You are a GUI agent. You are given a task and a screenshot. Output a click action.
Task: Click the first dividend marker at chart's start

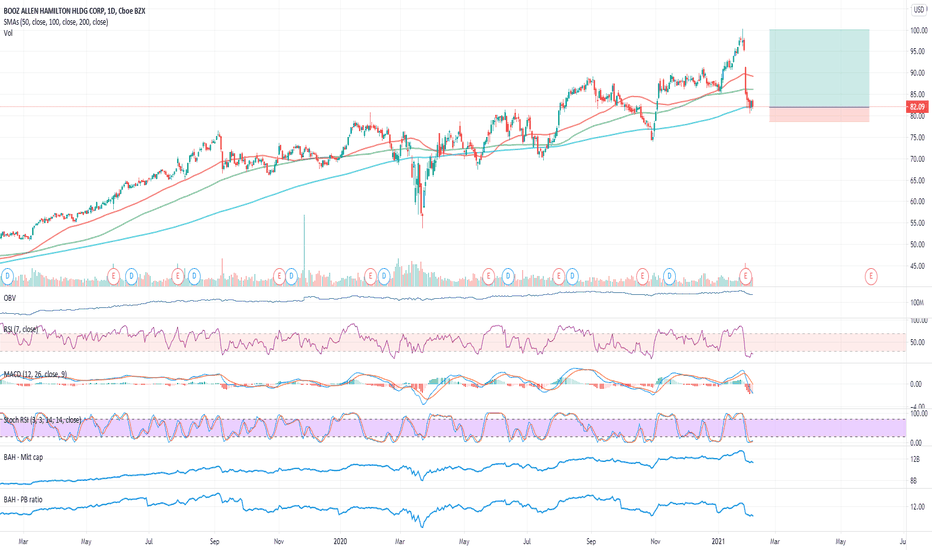click(7, 276)
